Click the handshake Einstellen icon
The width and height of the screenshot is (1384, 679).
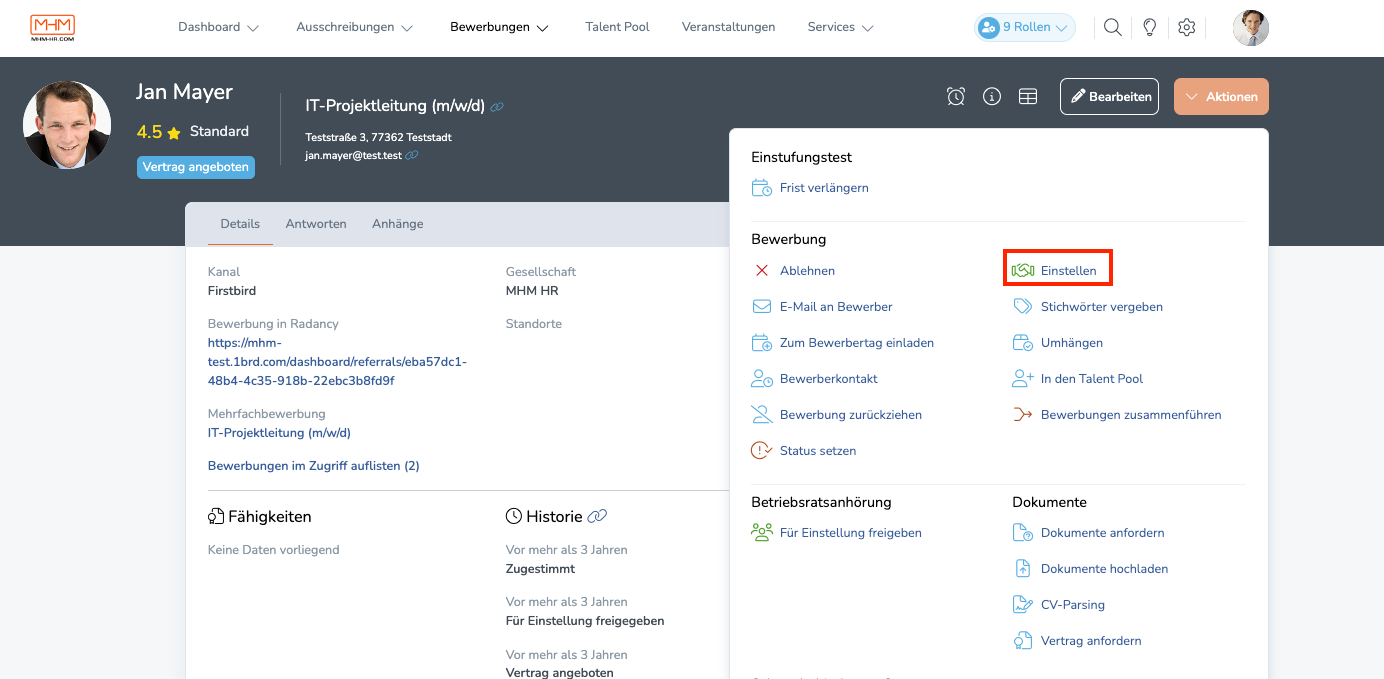pos(1022,271)
